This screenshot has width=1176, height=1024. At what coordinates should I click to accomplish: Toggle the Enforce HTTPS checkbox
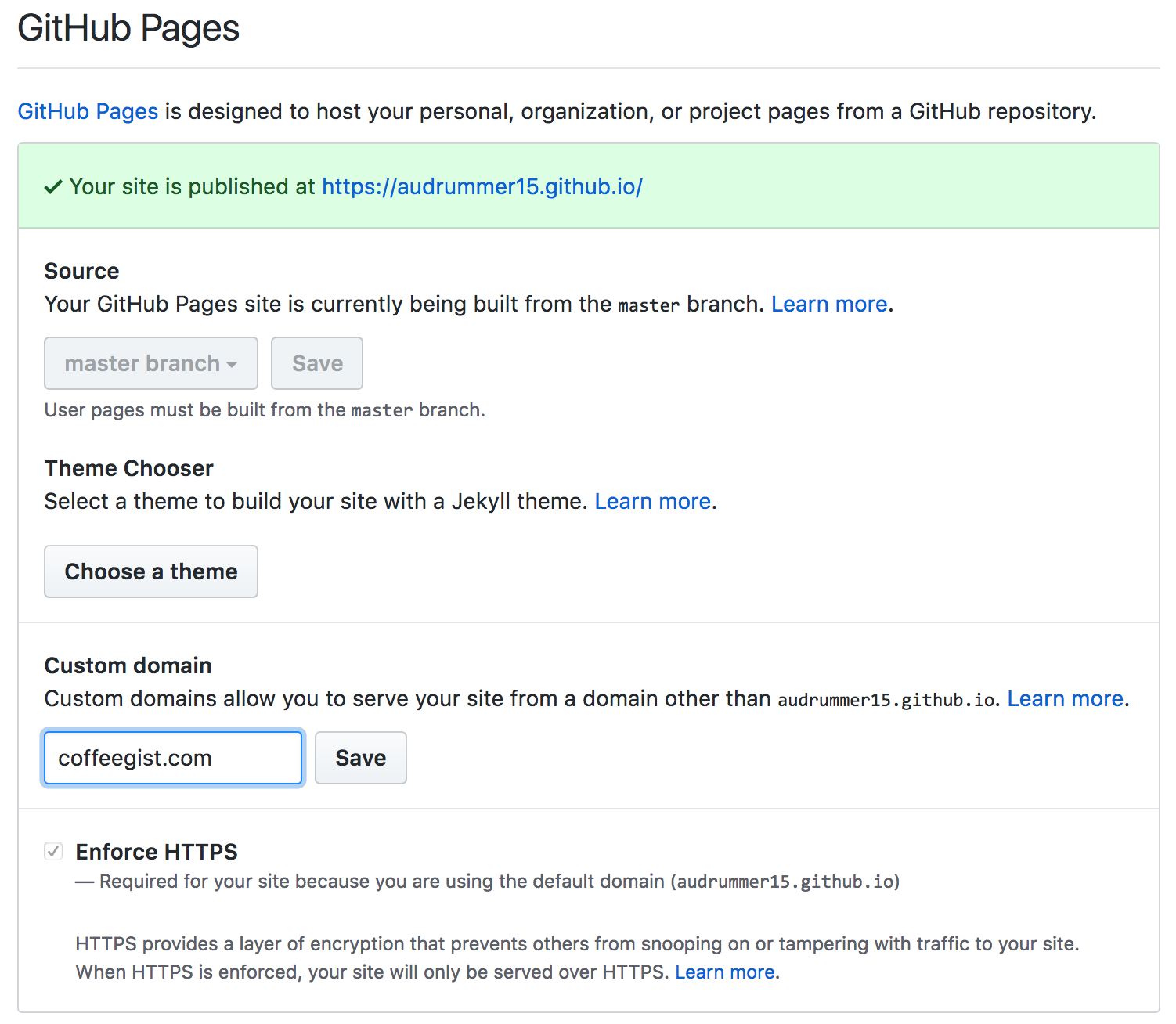click(53, 851)
